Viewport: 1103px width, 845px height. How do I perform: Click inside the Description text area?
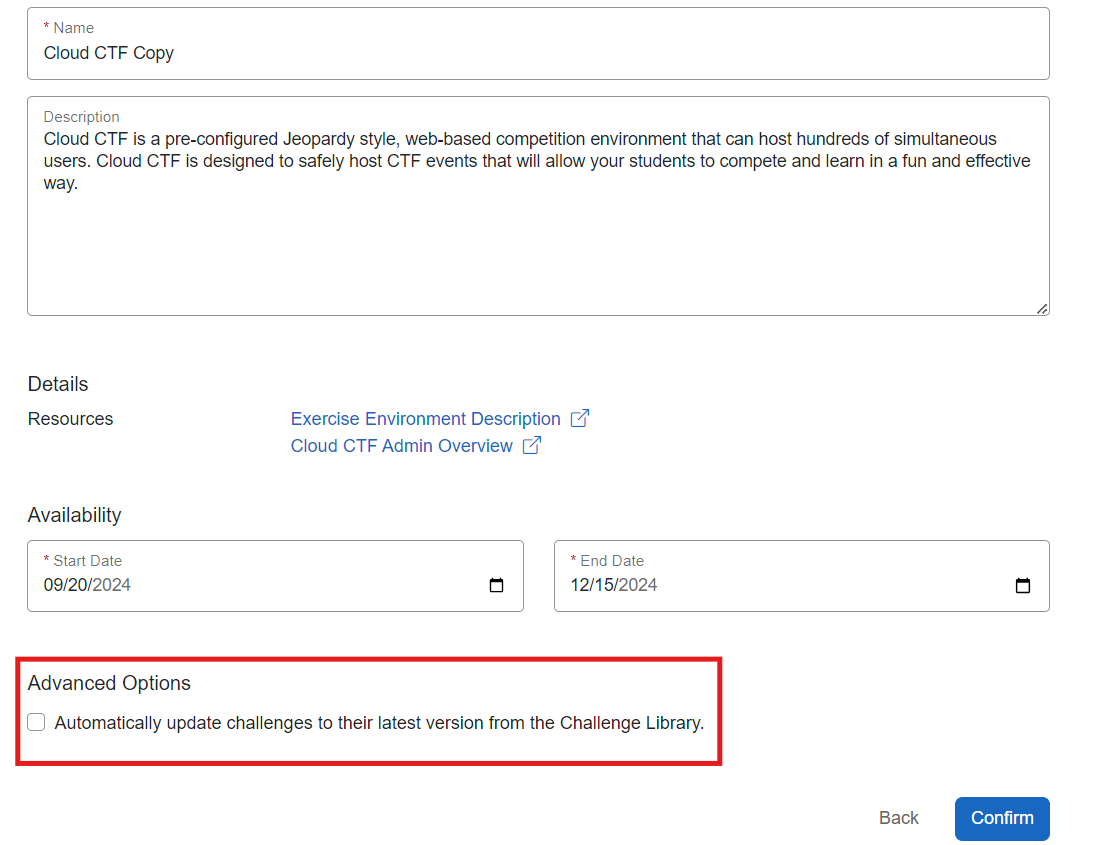click(x=538, y=206)
